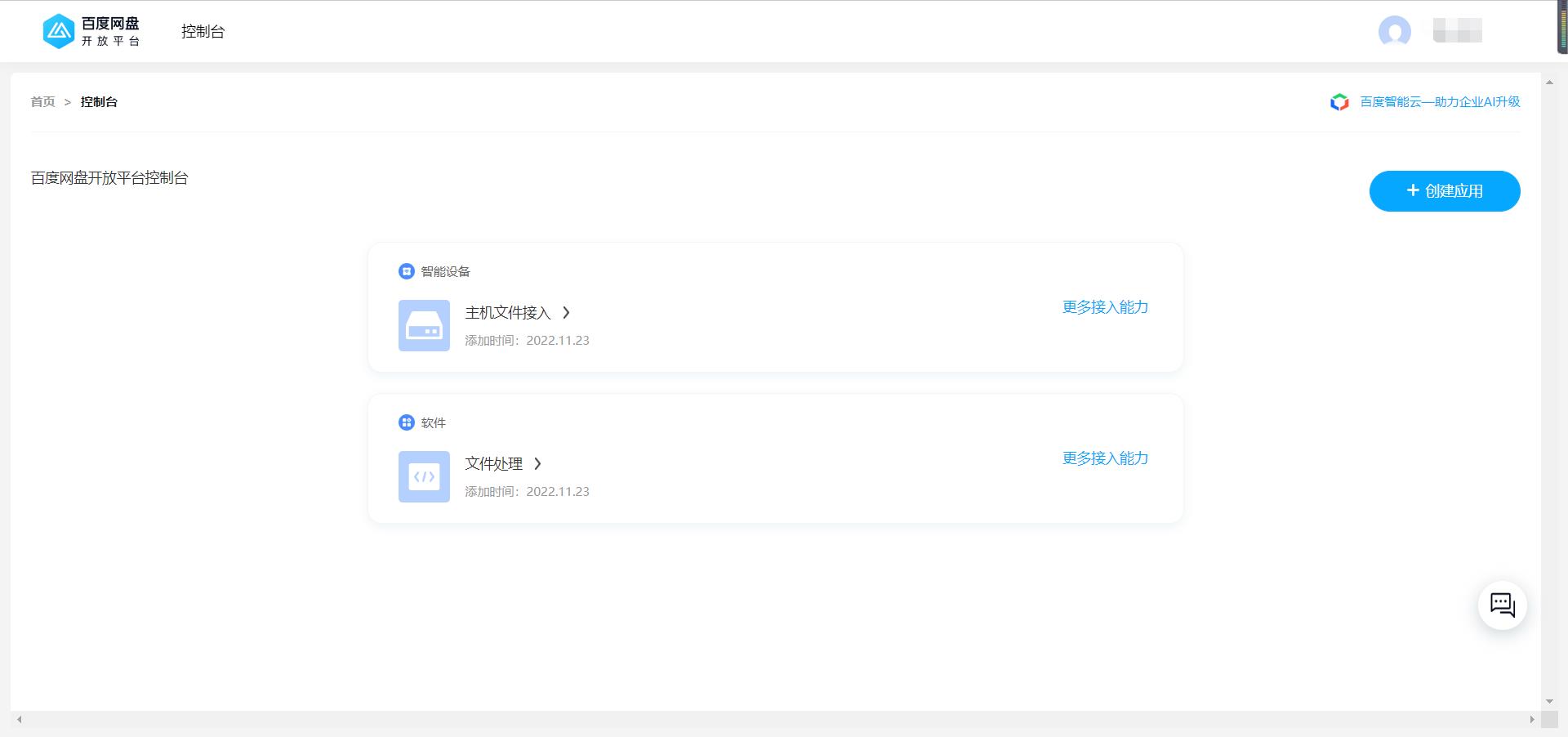Click the 控制台 breadcrumb item
Screen dimensions: 1568x737
coord(99,101)
